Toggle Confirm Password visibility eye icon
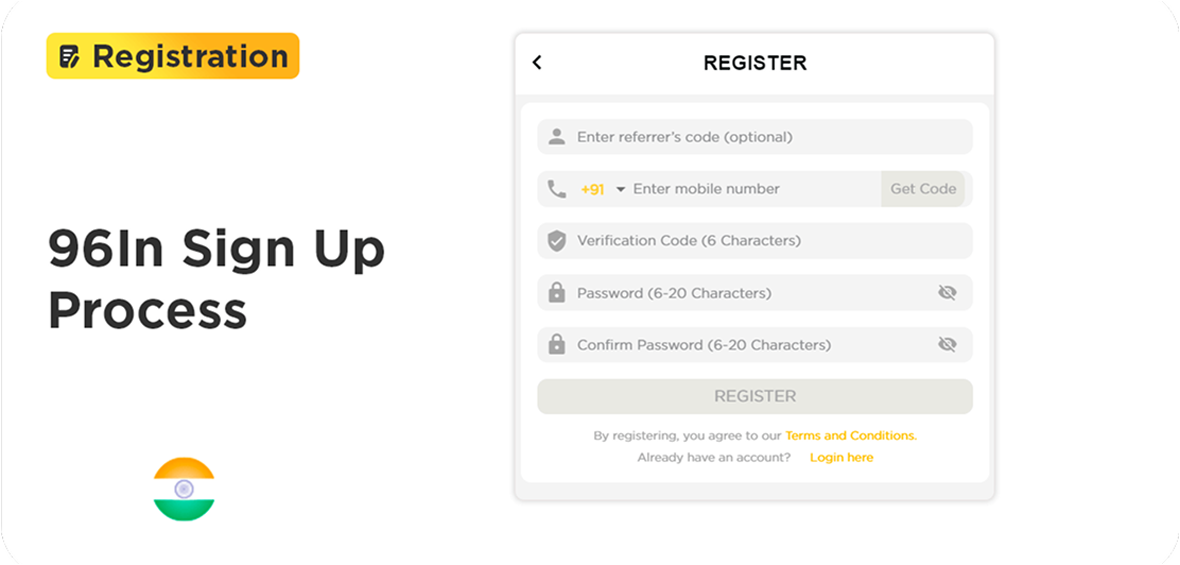 tap(947, 345)
